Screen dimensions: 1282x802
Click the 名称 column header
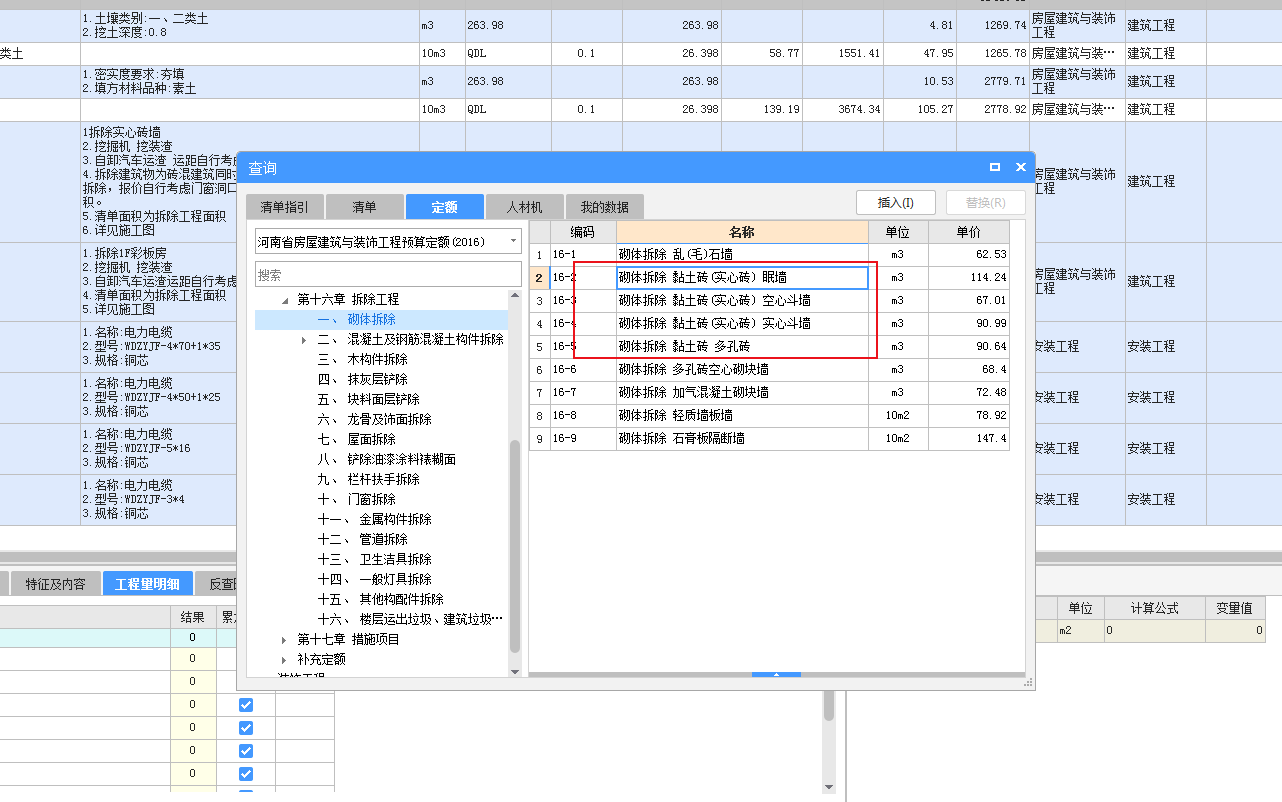point(742,231)
